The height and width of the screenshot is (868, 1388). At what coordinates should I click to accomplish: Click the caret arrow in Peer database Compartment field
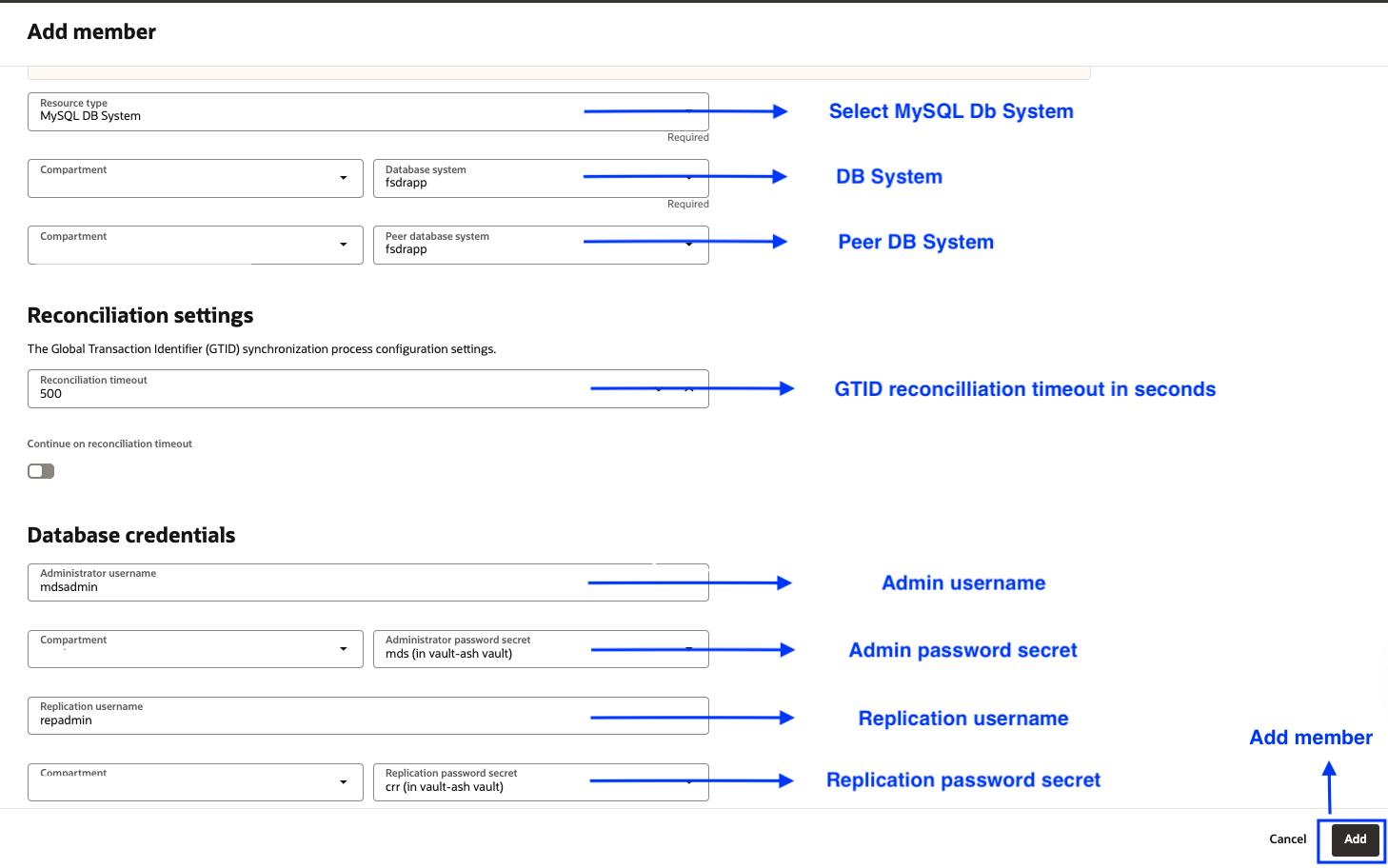343,245
